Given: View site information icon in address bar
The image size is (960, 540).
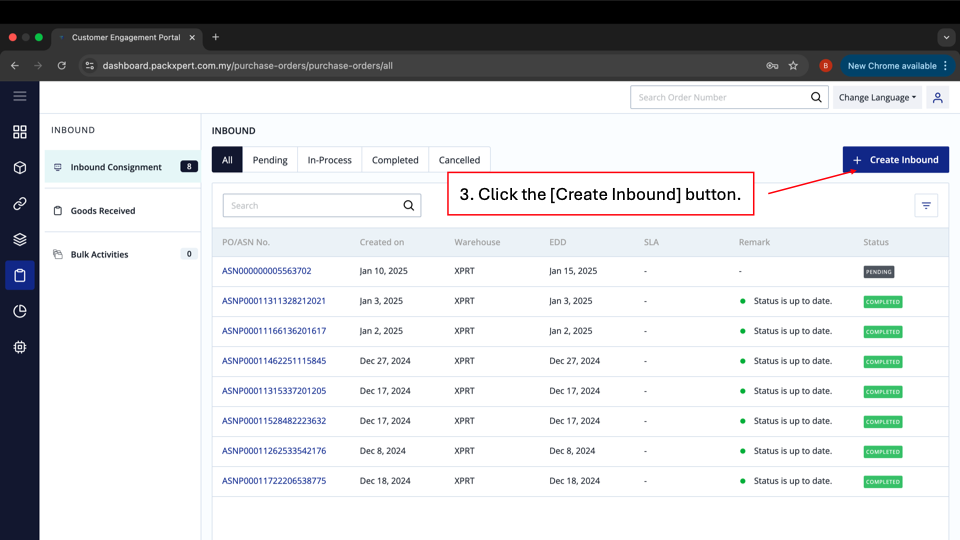Looking at the screenshot, I should pyautogui.click(x=89, y=66).
